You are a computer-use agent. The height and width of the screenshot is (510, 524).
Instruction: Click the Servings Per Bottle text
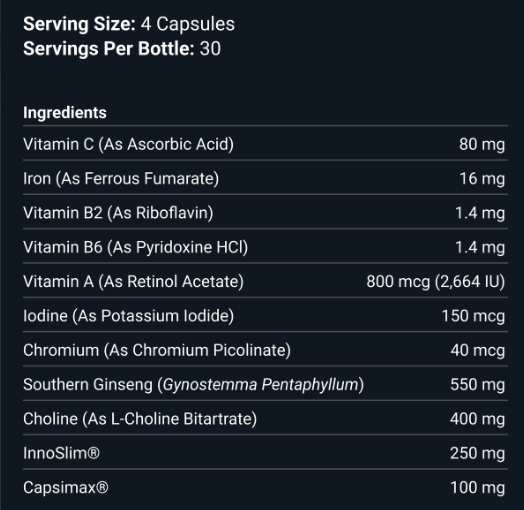click(x=109, y=48)
